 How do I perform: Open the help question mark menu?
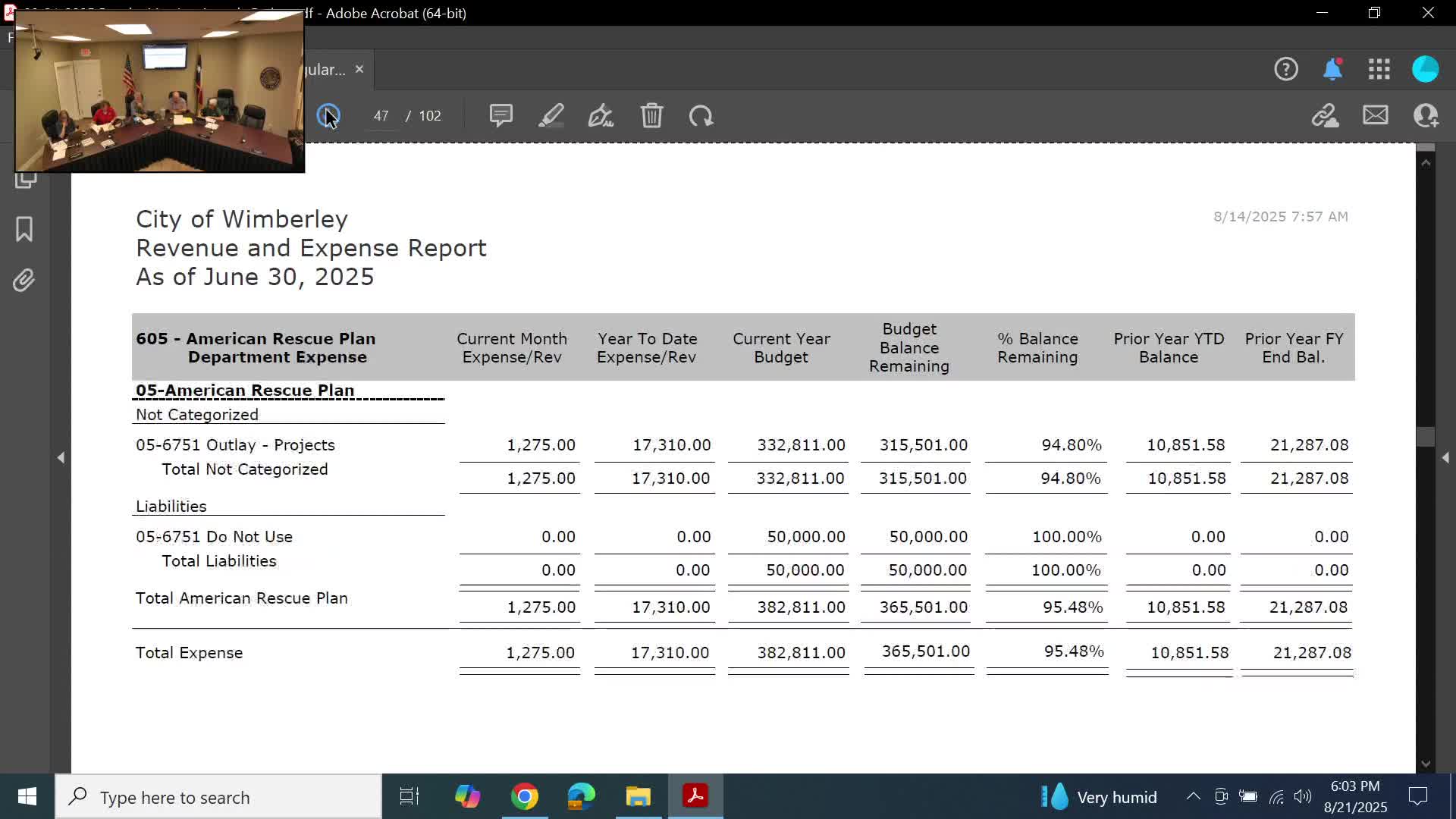point(1285,69)
